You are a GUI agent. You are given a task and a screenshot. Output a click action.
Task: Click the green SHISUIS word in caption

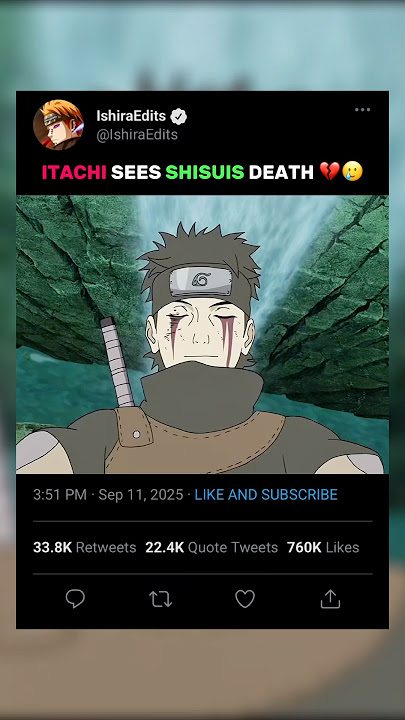[204, 172]
